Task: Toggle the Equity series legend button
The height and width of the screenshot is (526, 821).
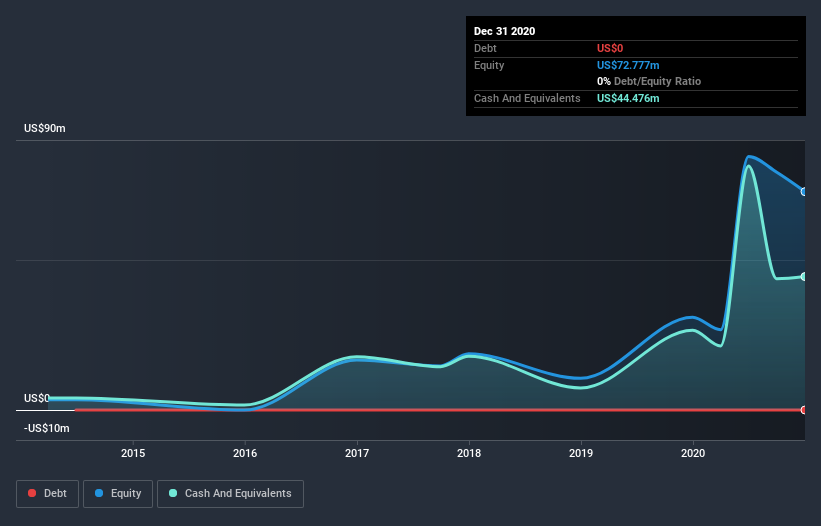Action: coord(118,494)
